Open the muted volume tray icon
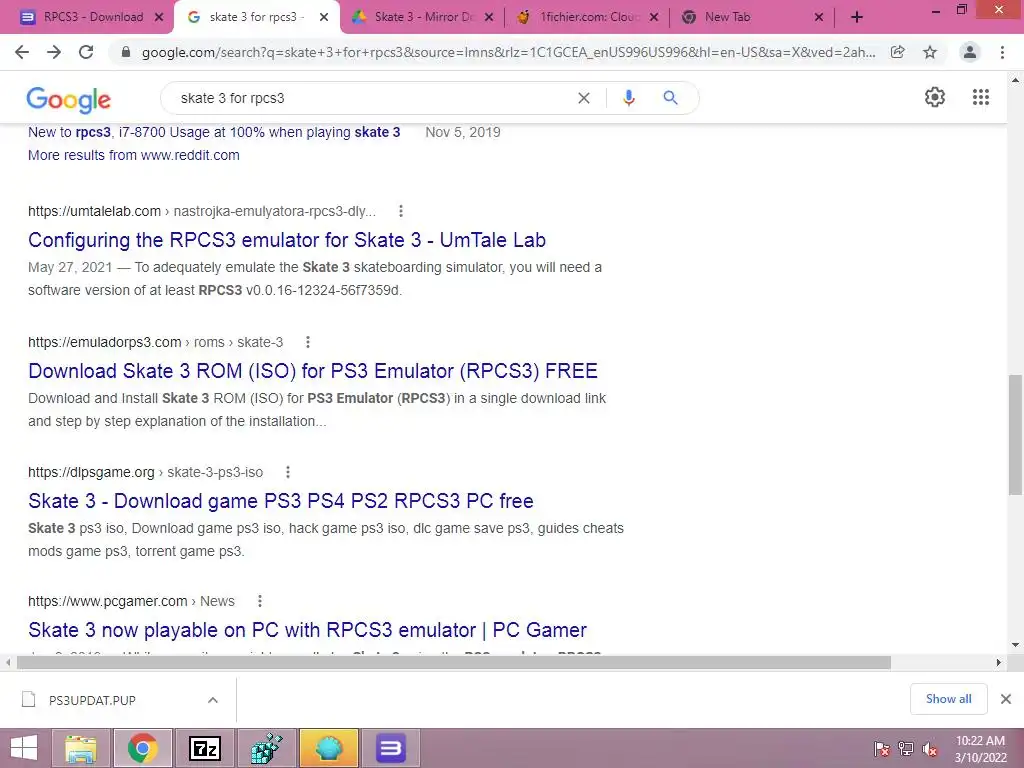1024x768 pixels. click(x=930, y=749)
